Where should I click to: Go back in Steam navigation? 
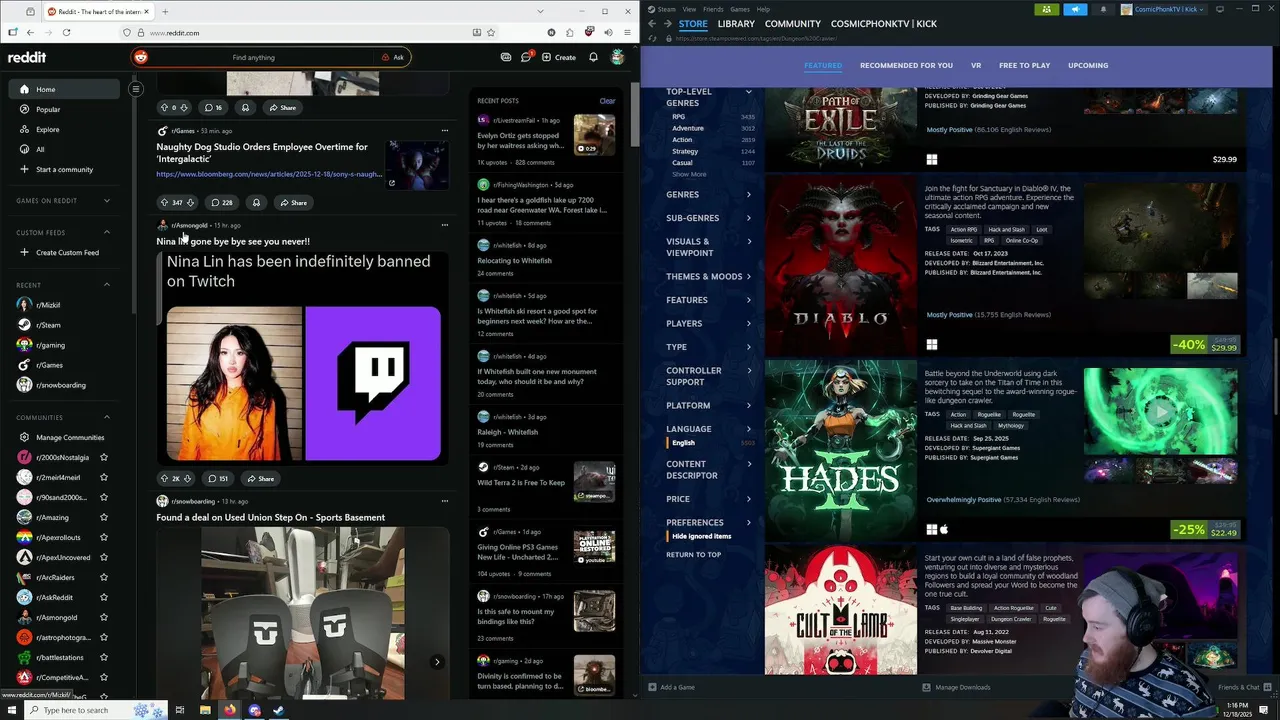pyautogui.click(x=652, y=24)
